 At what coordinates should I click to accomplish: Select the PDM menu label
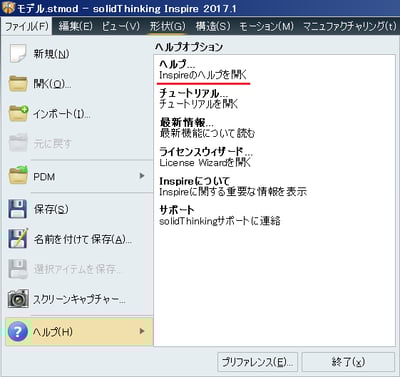(44, 177)
